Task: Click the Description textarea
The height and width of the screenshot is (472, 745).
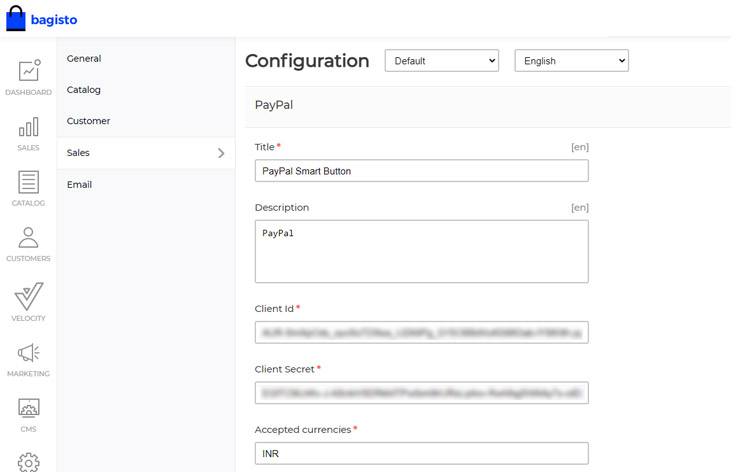Action: 421,251
